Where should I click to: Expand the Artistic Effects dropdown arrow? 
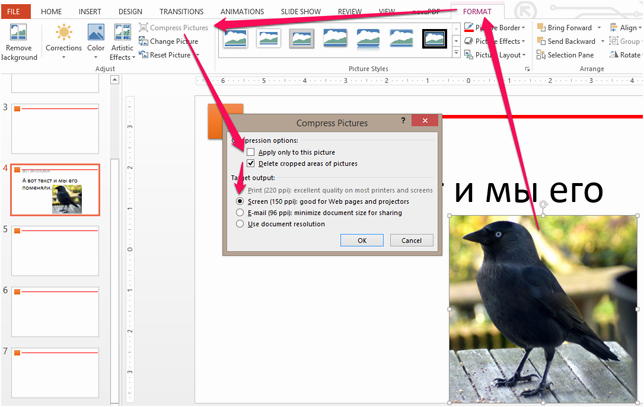(x=133, y=57)
